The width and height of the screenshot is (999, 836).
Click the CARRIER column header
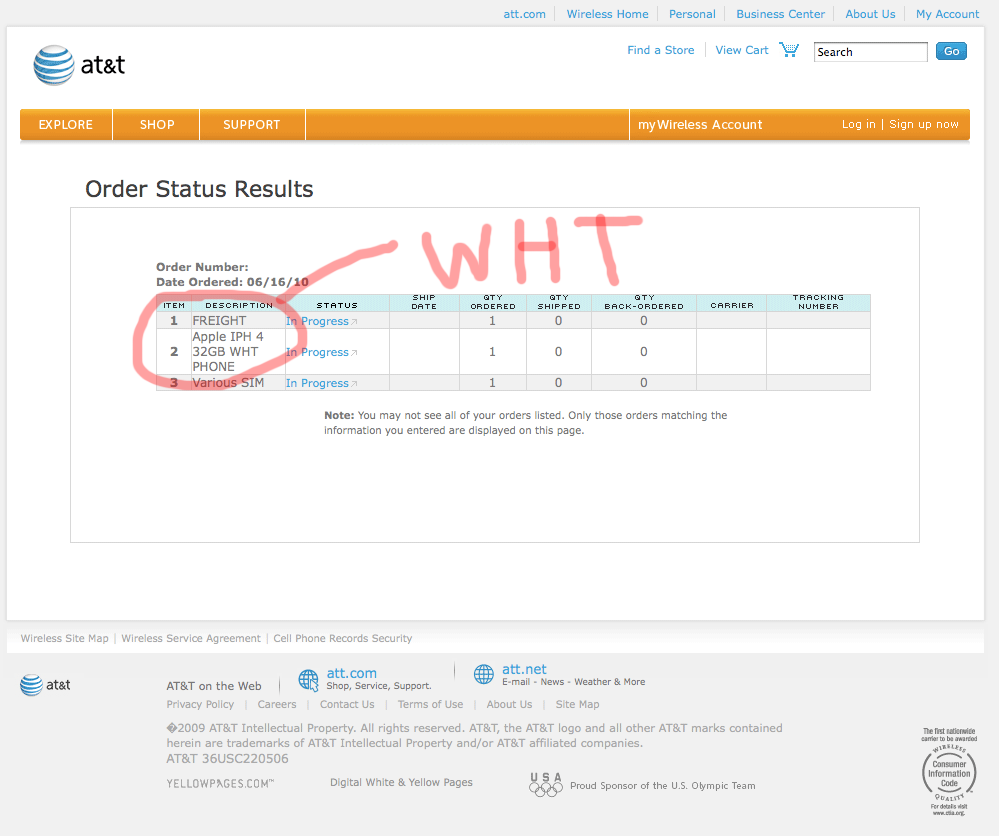[731, 305]
